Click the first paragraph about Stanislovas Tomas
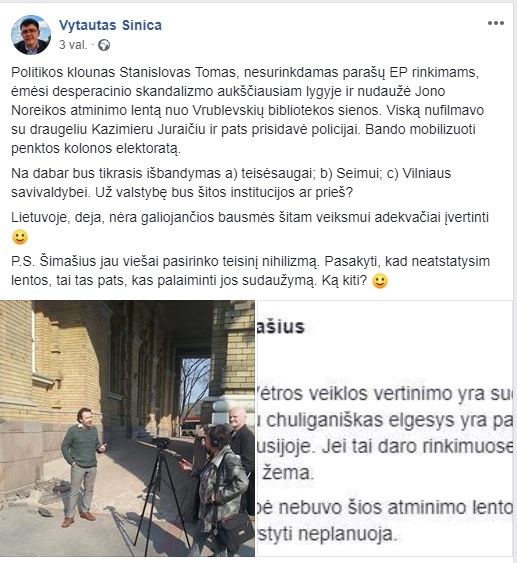This screenshot has width=517, height=563. pos(247,110)
